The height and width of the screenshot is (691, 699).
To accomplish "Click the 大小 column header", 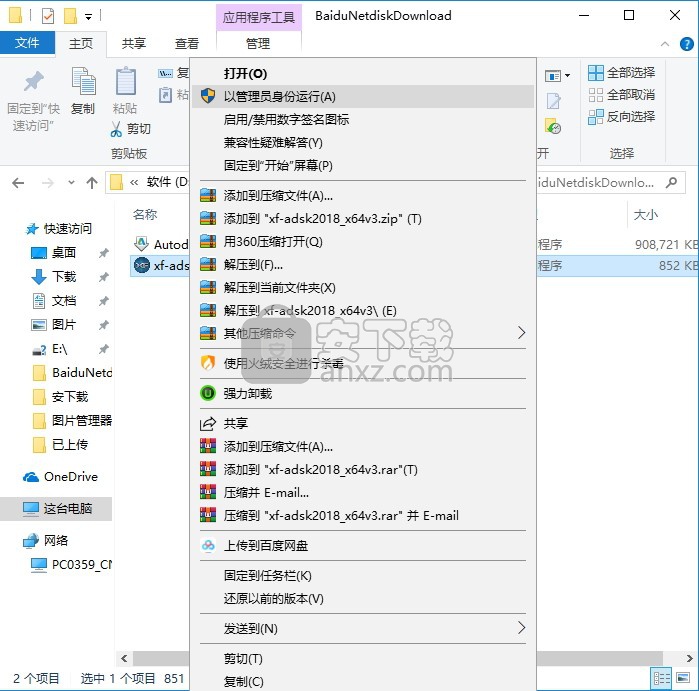I will (646, 214).
